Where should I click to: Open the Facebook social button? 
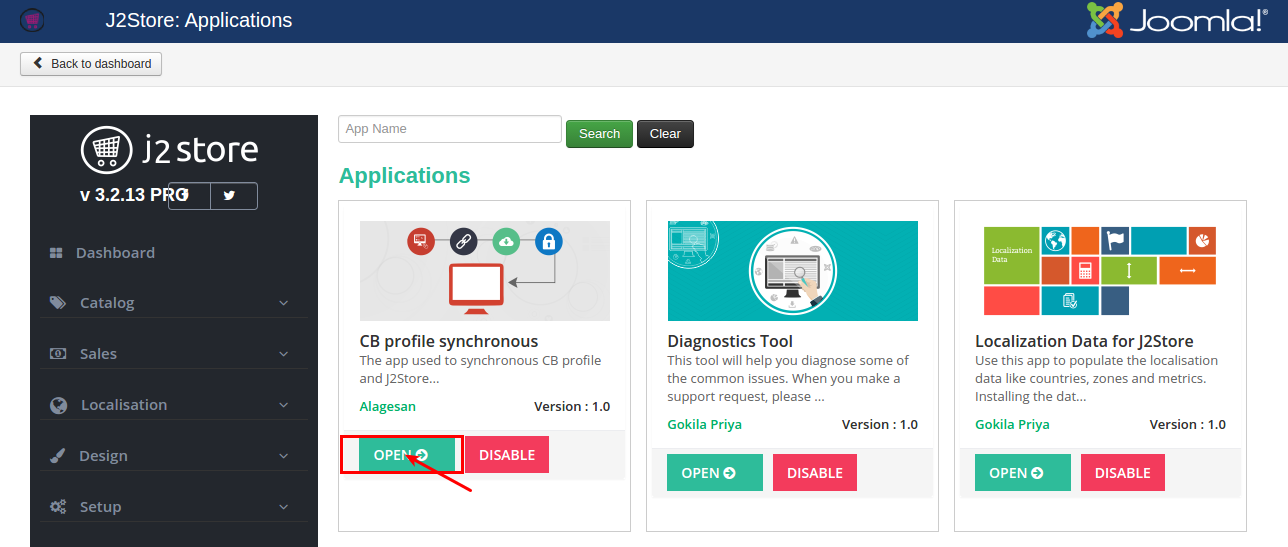[x=189, y=196]
